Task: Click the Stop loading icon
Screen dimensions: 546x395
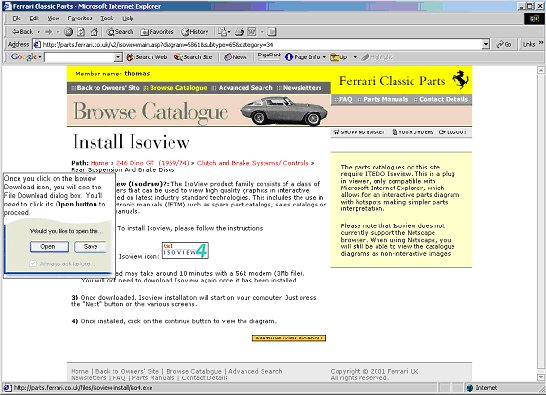Action: (x=69, y=32)
